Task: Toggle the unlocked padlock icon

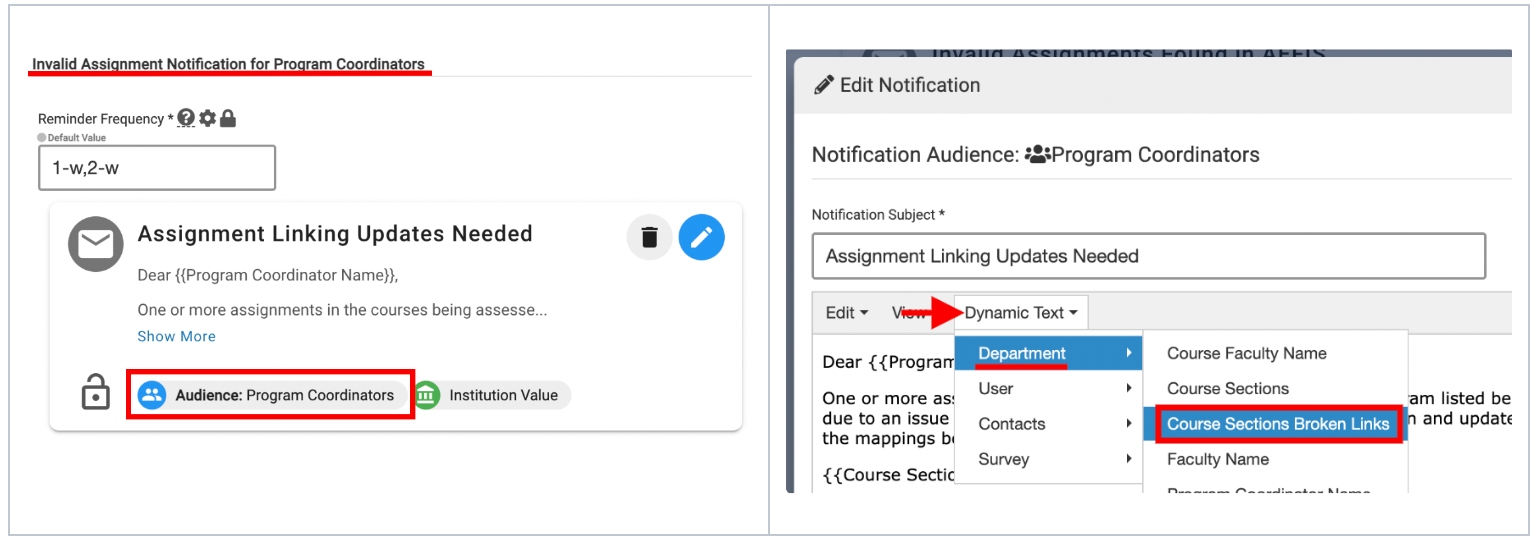Action: tap(95, 394)
